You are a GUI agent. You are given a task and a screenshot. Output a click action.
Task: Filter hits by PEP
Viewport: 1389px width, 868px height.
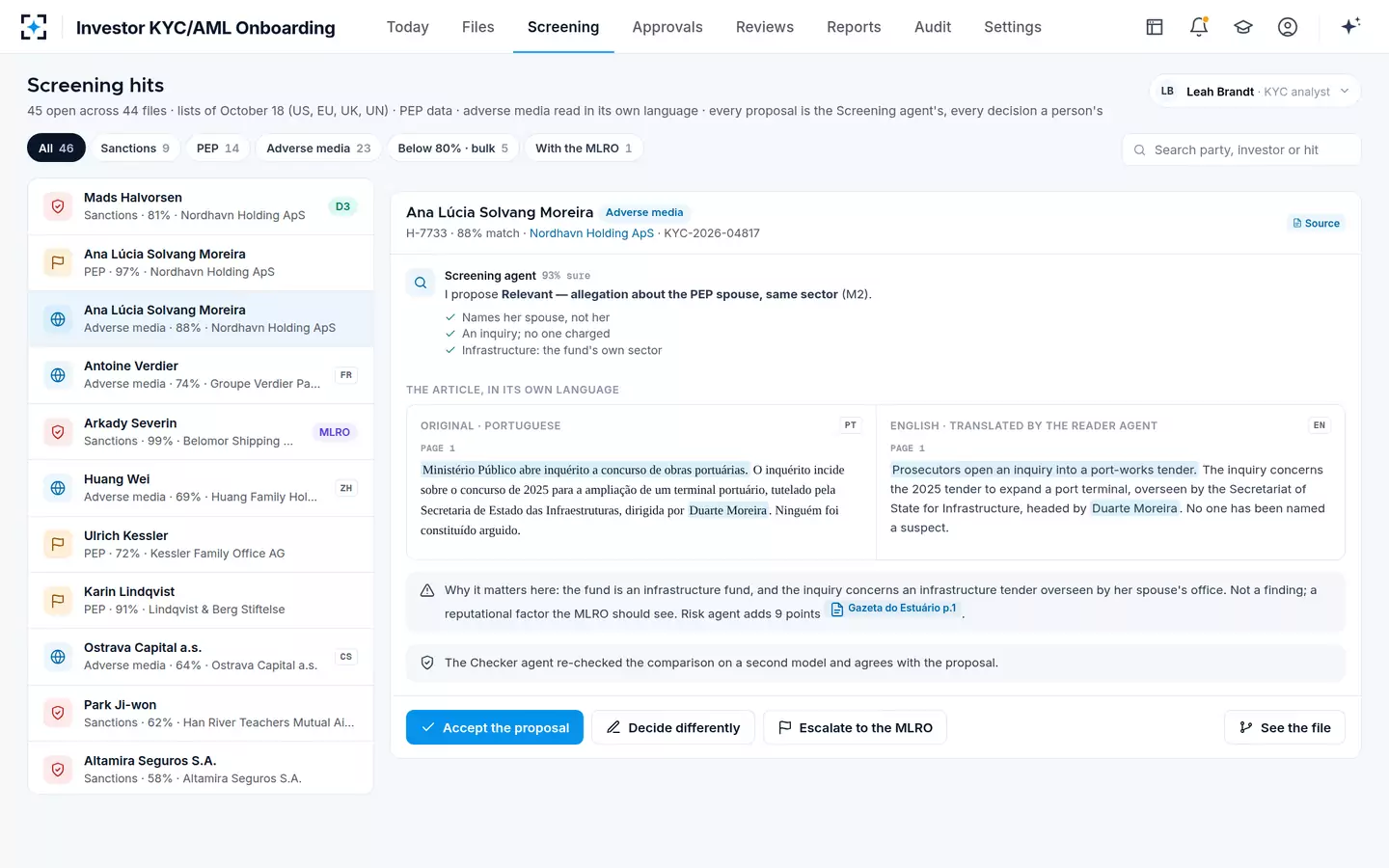coord(218,148)
